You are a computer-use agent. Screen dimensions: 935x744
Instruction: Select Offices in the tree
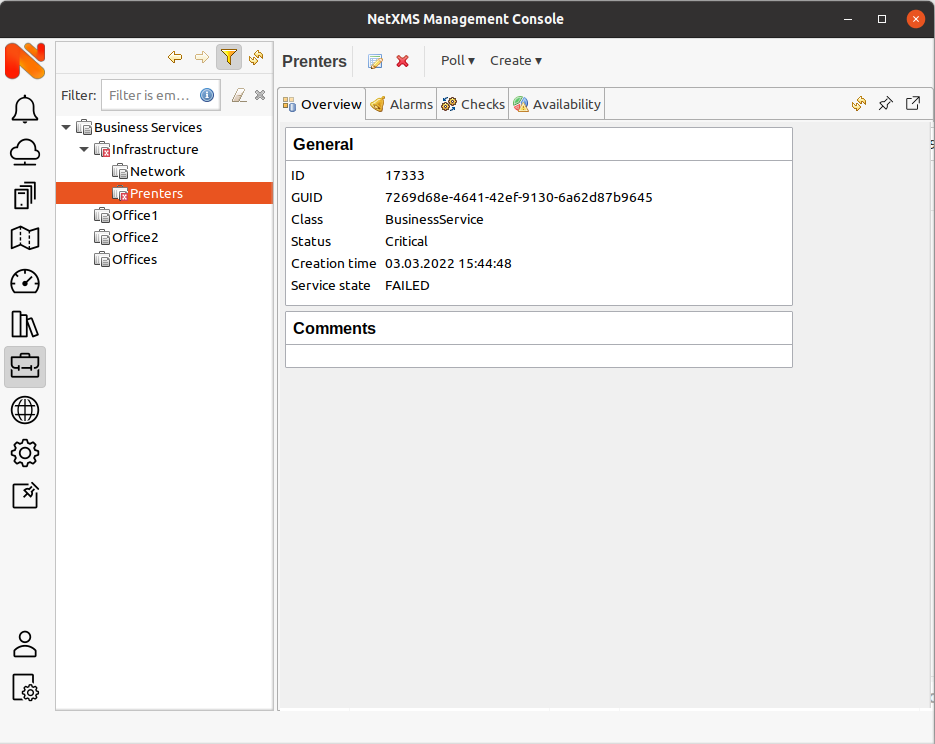pyautogui.click(x=134, y=259)
